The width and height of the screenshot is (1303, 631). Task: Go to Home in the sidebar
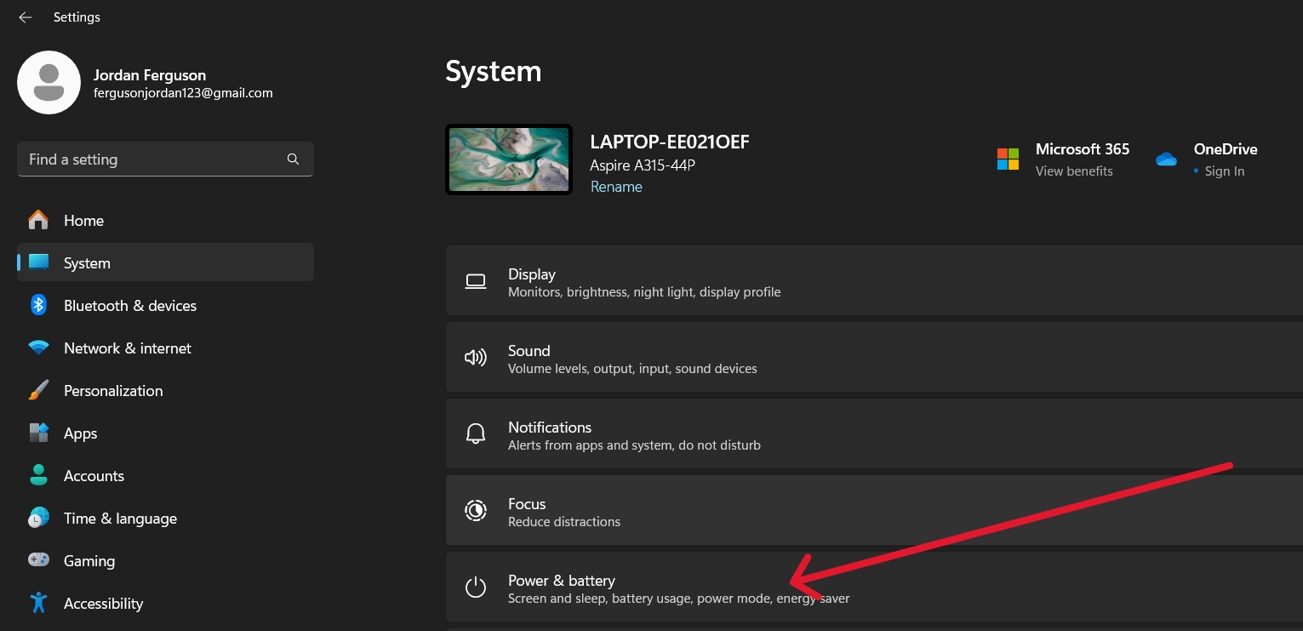(83, 220)
